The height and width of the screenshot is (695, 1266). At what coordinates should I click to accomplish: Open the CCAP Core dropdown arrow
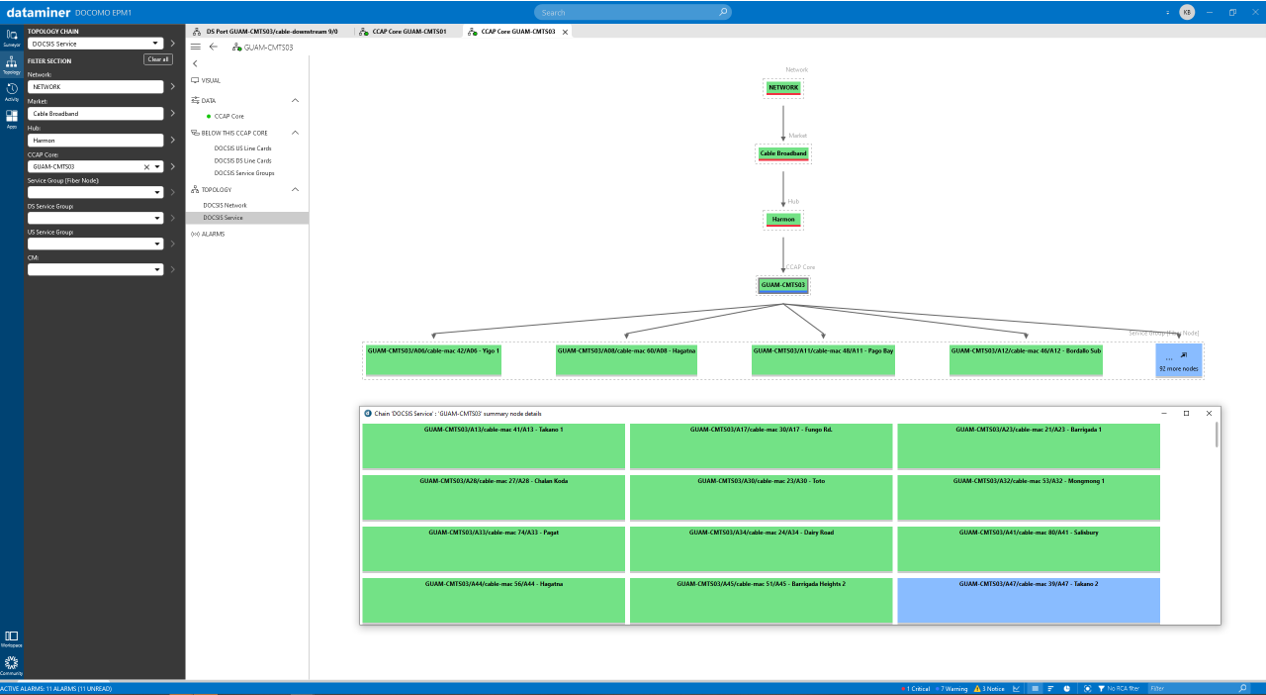click(158, 167)
